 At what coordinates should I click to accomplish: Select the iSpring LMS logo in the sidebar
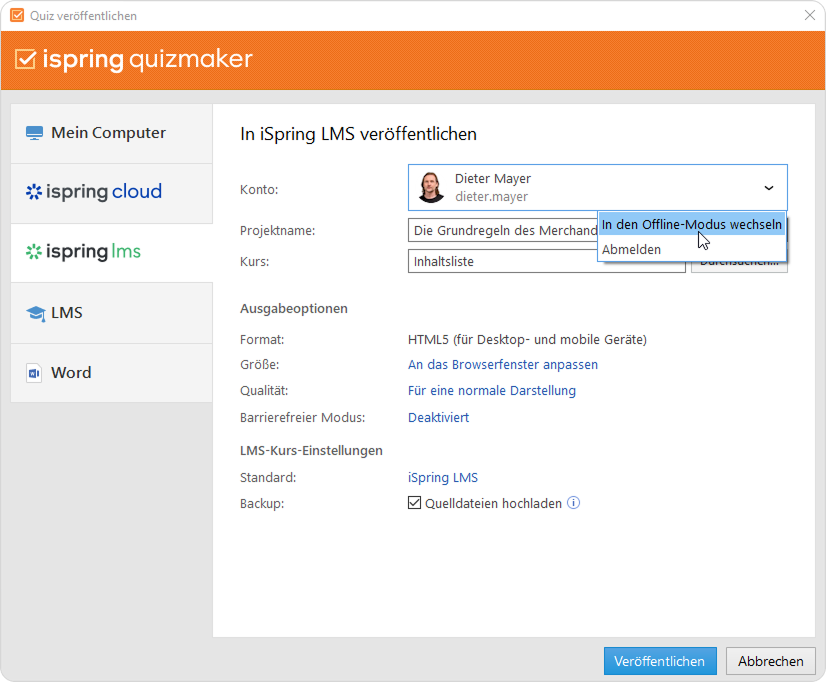click(x=34, y=252)
